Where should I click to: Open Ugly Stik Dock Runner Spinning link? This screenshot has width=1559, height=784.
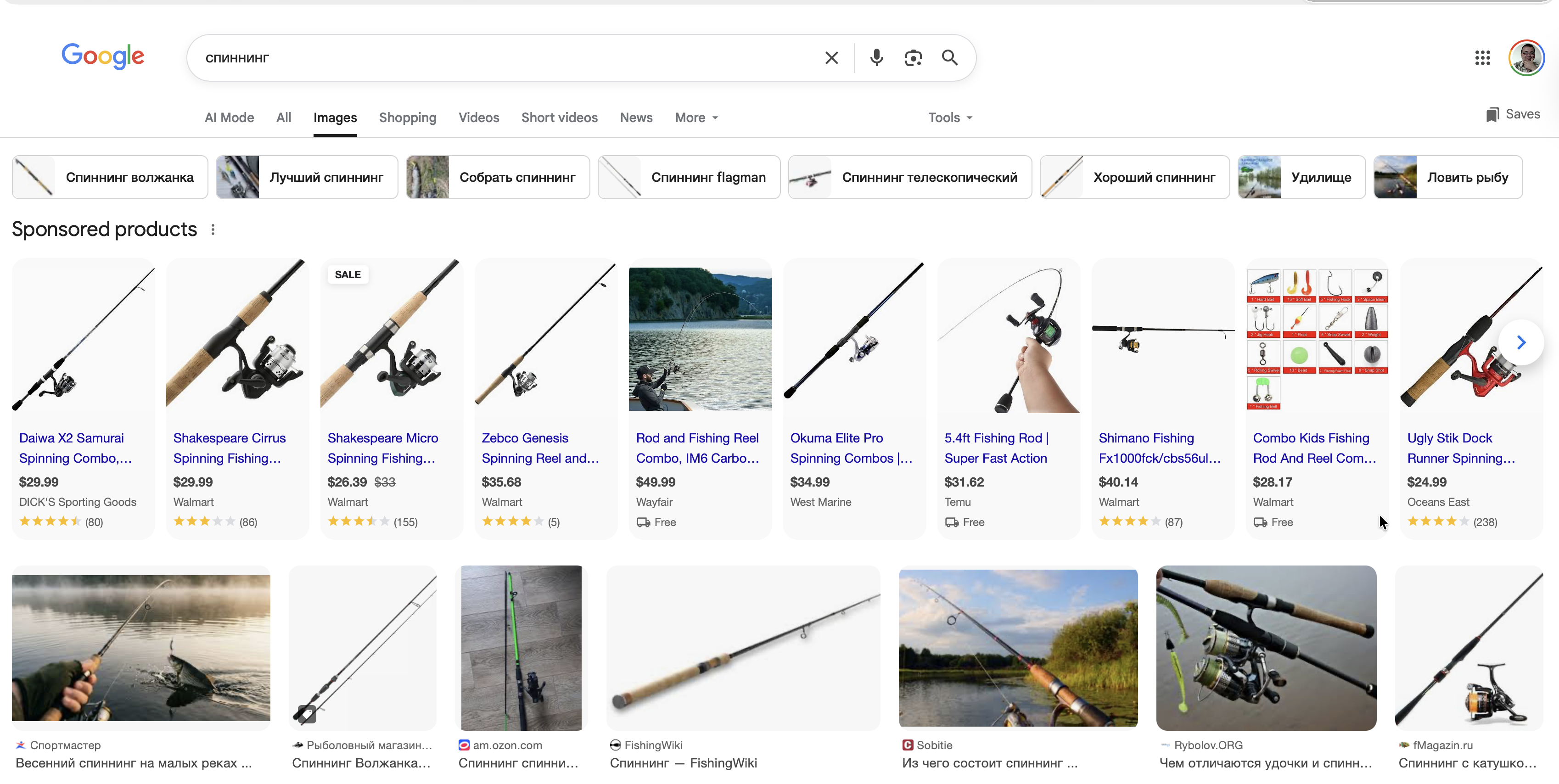click(1462, 448)
